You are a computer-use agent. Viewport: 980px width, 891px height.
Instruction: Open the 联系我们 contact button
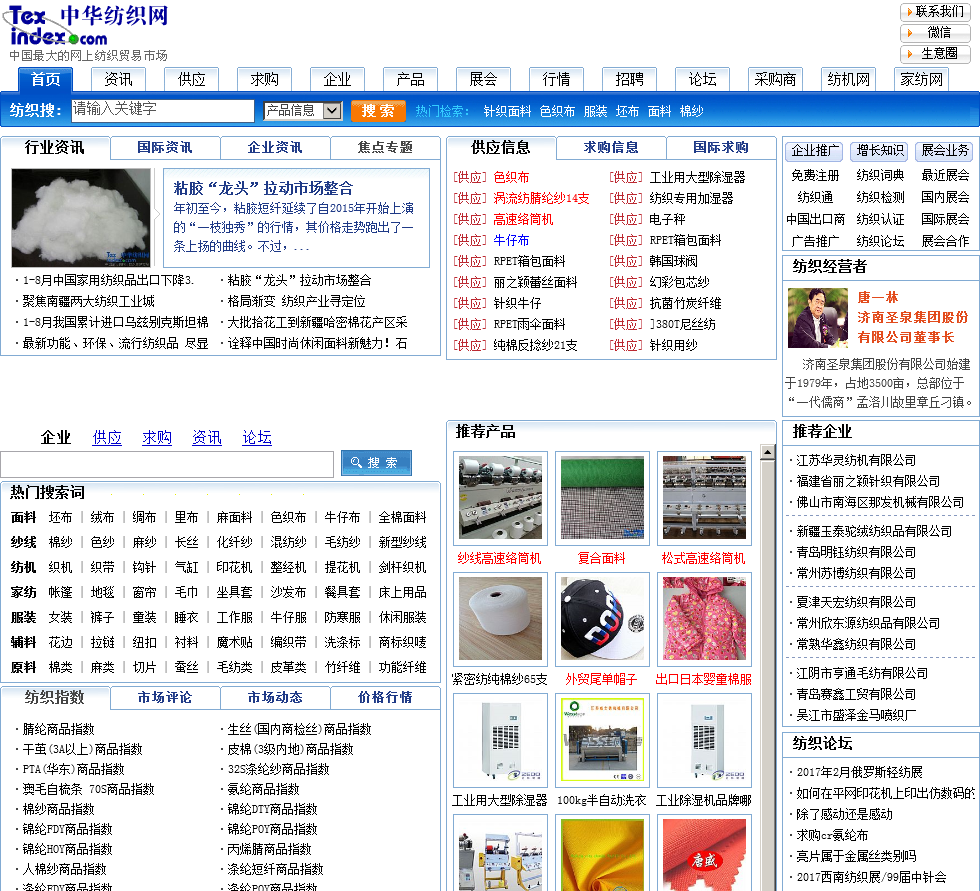tap(936, 11)
